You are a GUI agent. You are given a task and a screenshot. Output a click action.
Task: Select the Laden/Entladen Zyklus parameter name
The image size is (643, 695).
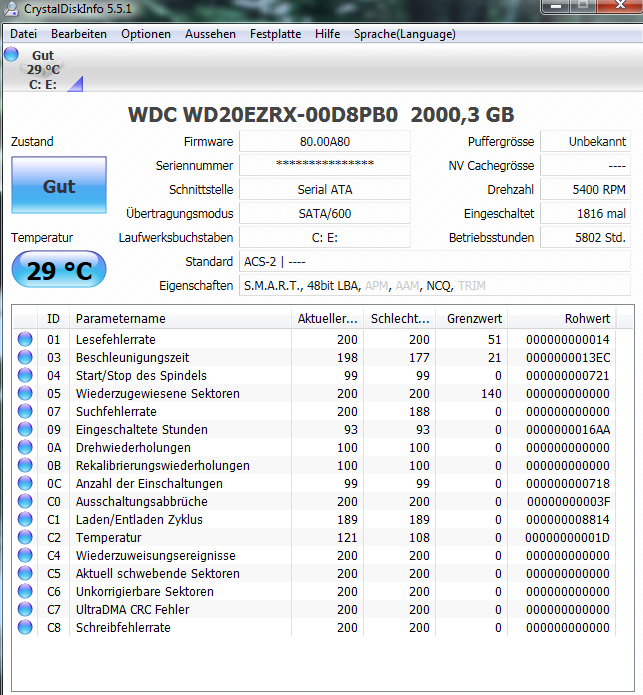click(139, 519)
